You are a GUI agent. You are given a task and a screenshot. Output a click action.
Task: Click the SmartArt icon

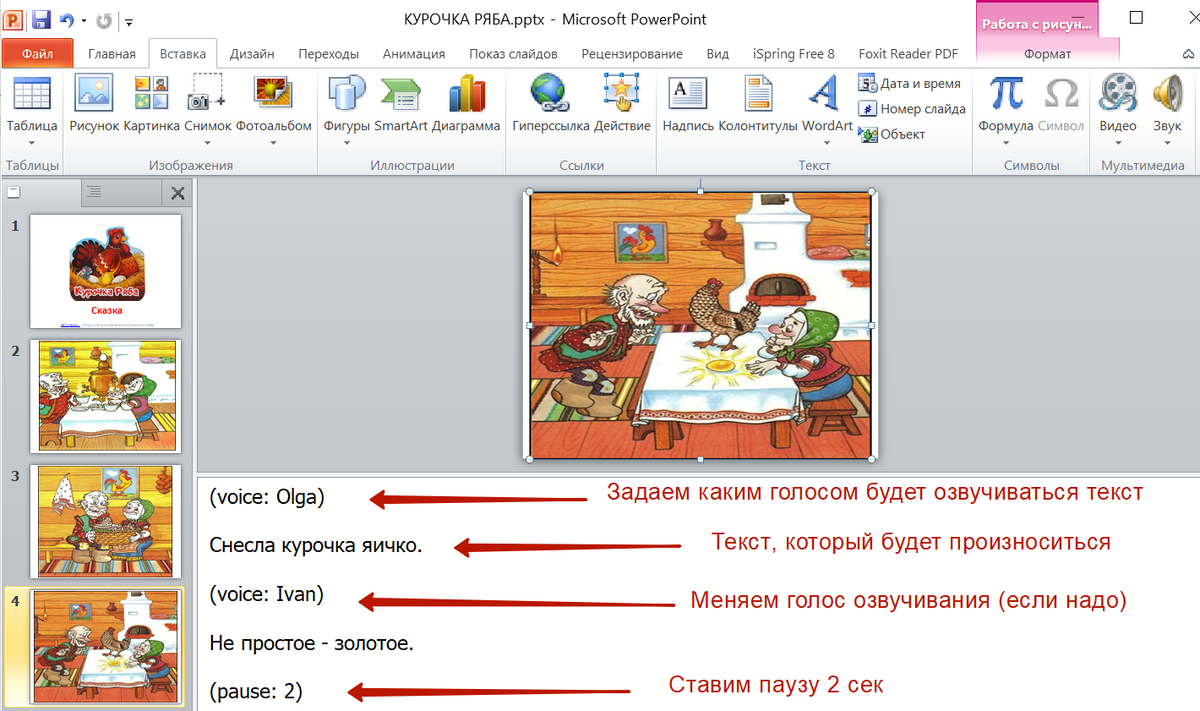point(400,95)
